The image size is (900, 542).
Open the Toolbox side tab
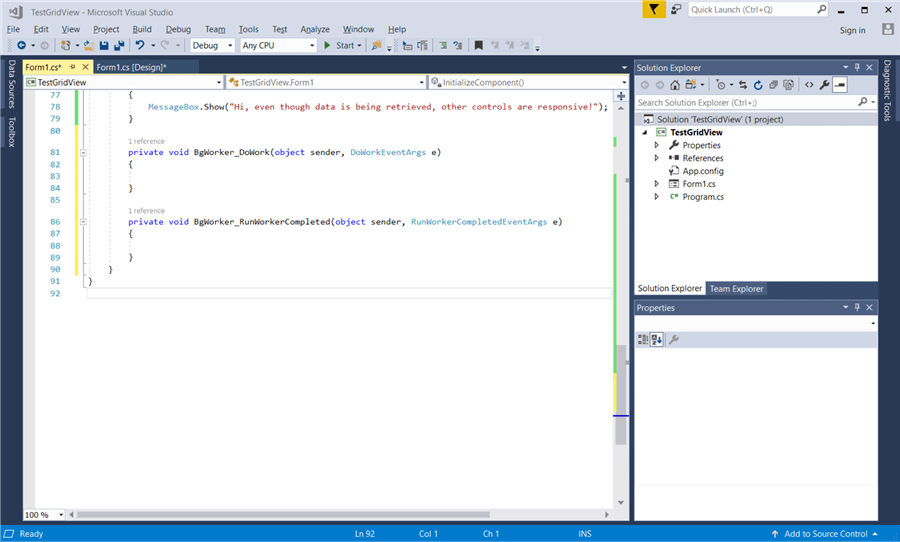click(x=11, y=131)
